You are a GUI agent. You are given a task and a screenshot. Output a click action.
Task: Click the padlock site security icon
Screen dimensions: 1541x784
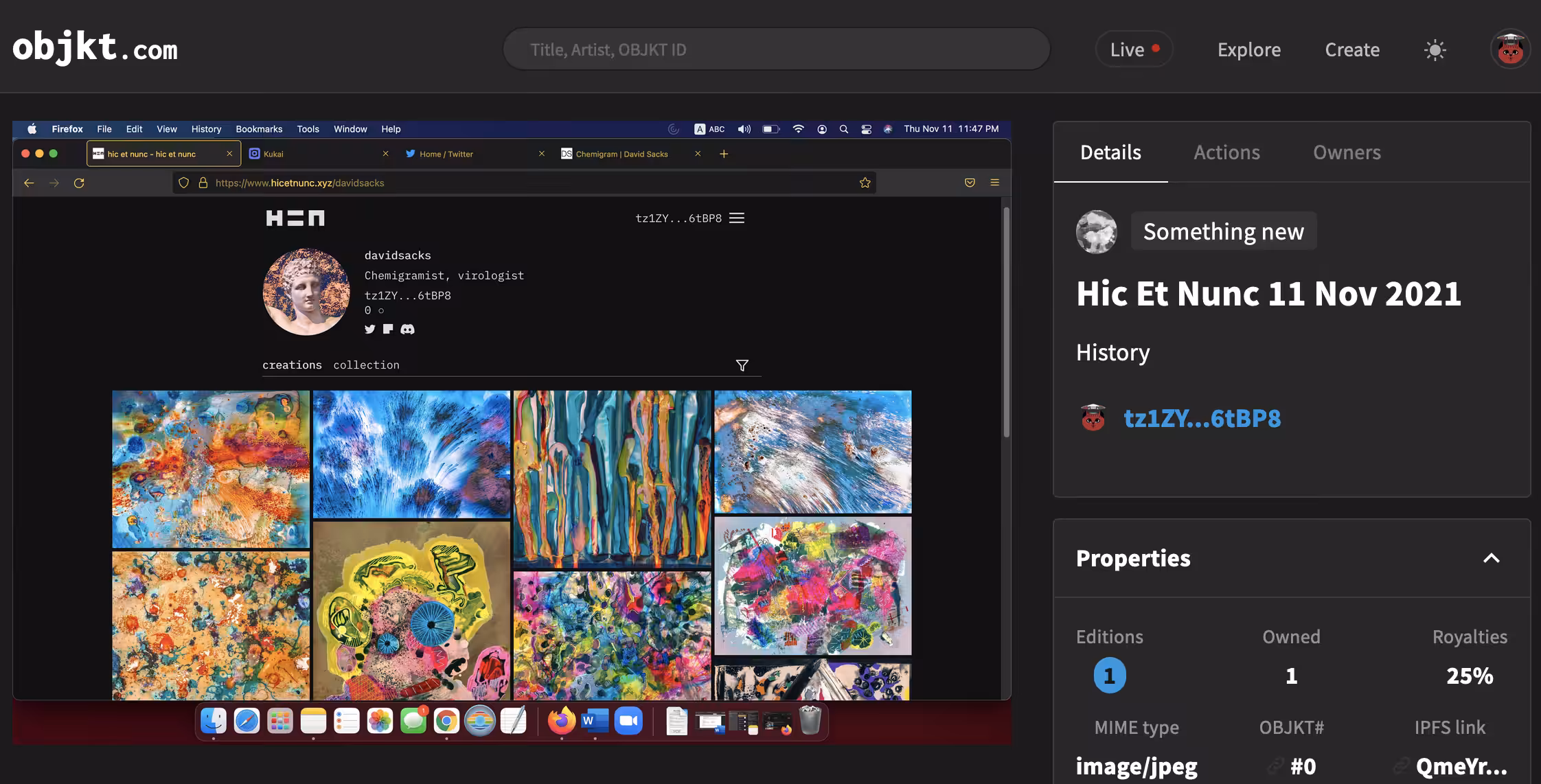click(203, 183)
